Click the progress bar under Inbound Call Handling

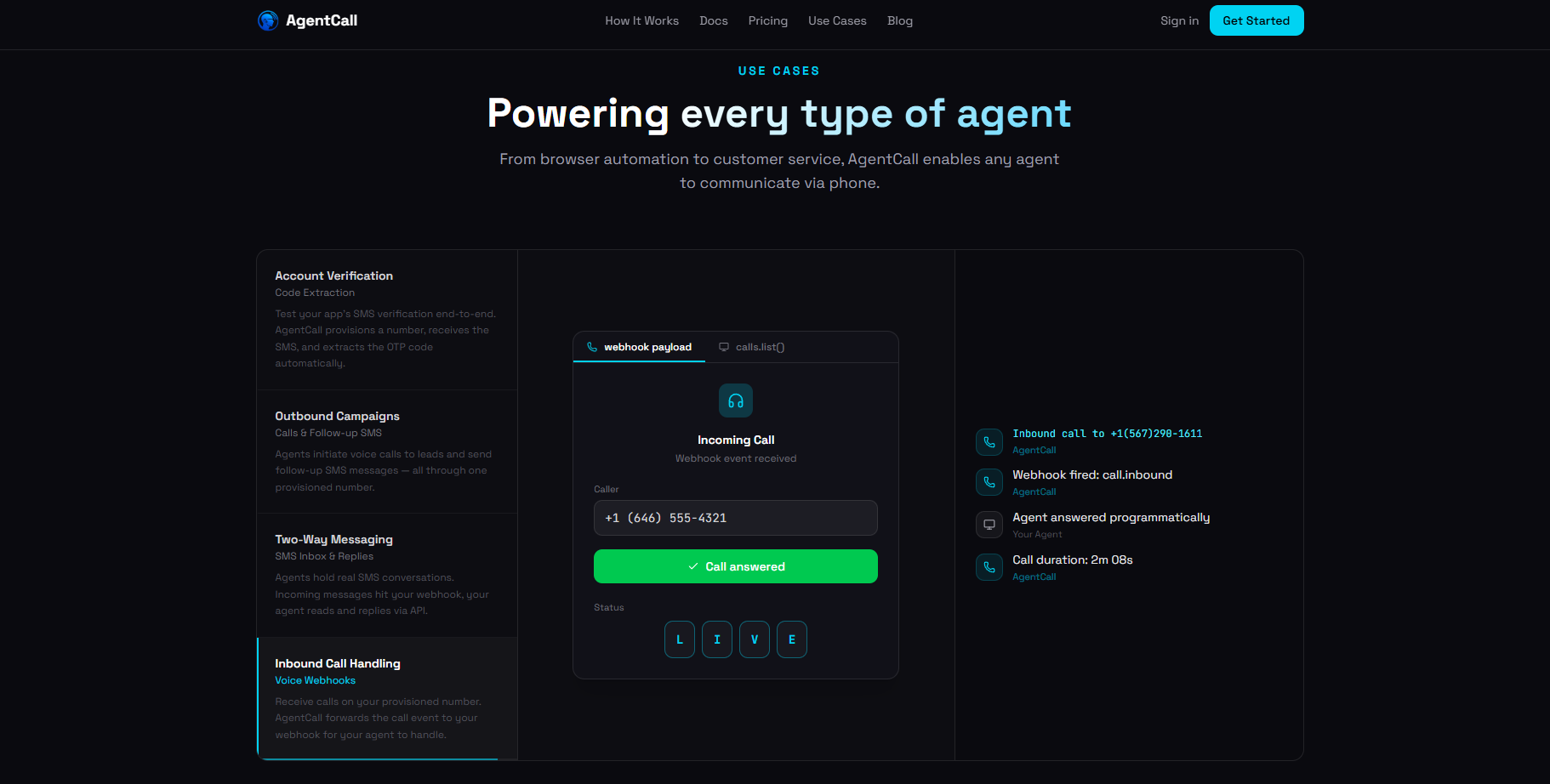[x=378, y=759]
